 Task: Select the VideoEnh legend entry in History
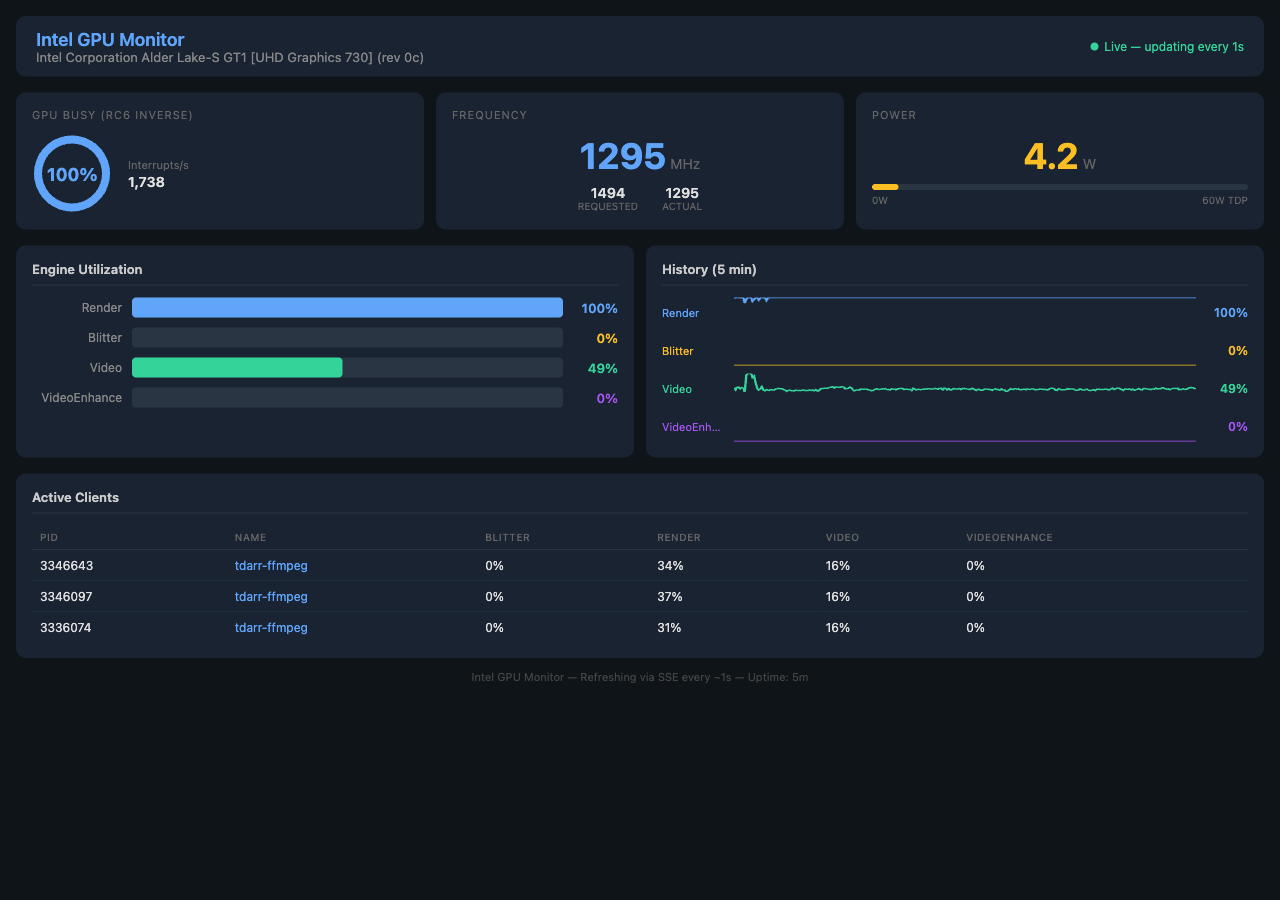click(x=690, y=427)
